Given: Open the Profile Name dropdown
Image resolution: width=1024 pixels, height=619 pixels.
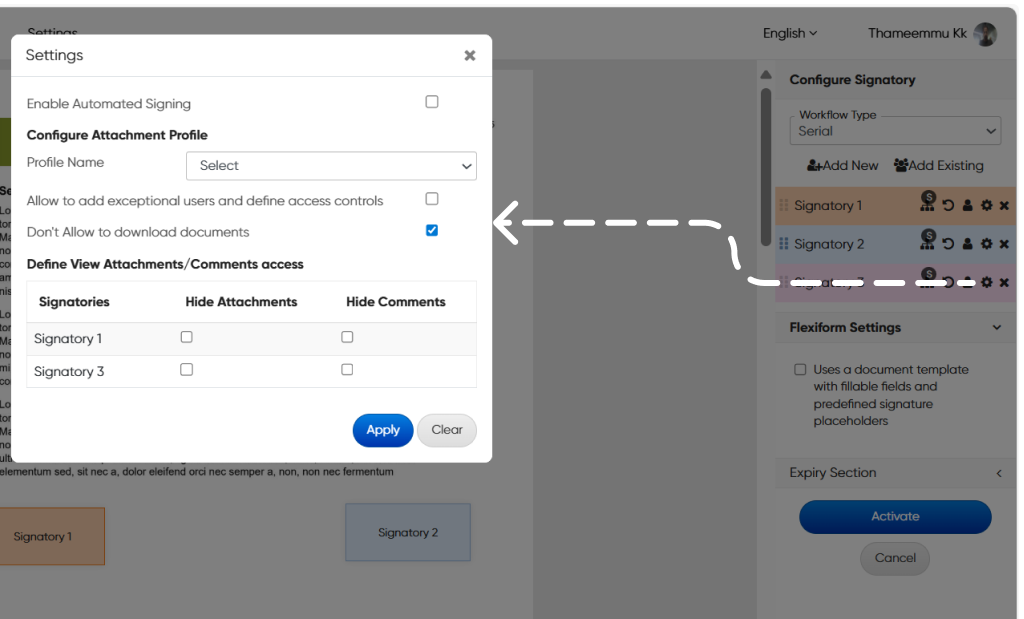Looking at the screenshot, I should 331,166.
